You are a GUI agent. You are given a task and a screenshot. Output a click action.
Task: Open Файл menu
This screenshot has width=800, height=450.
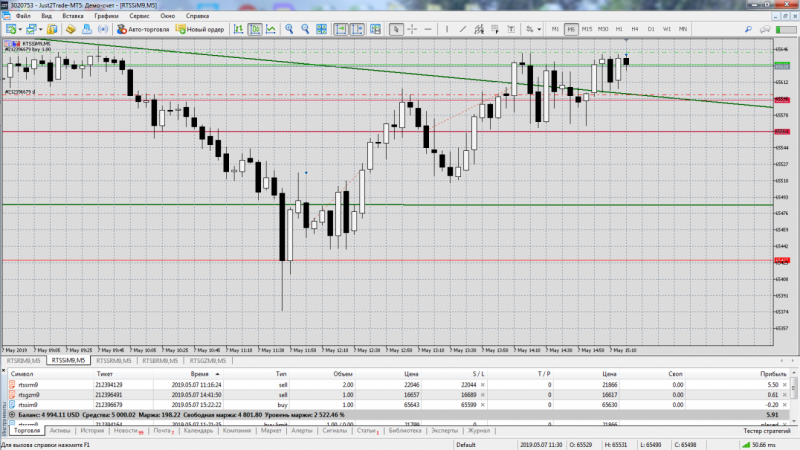pos(23,16)
